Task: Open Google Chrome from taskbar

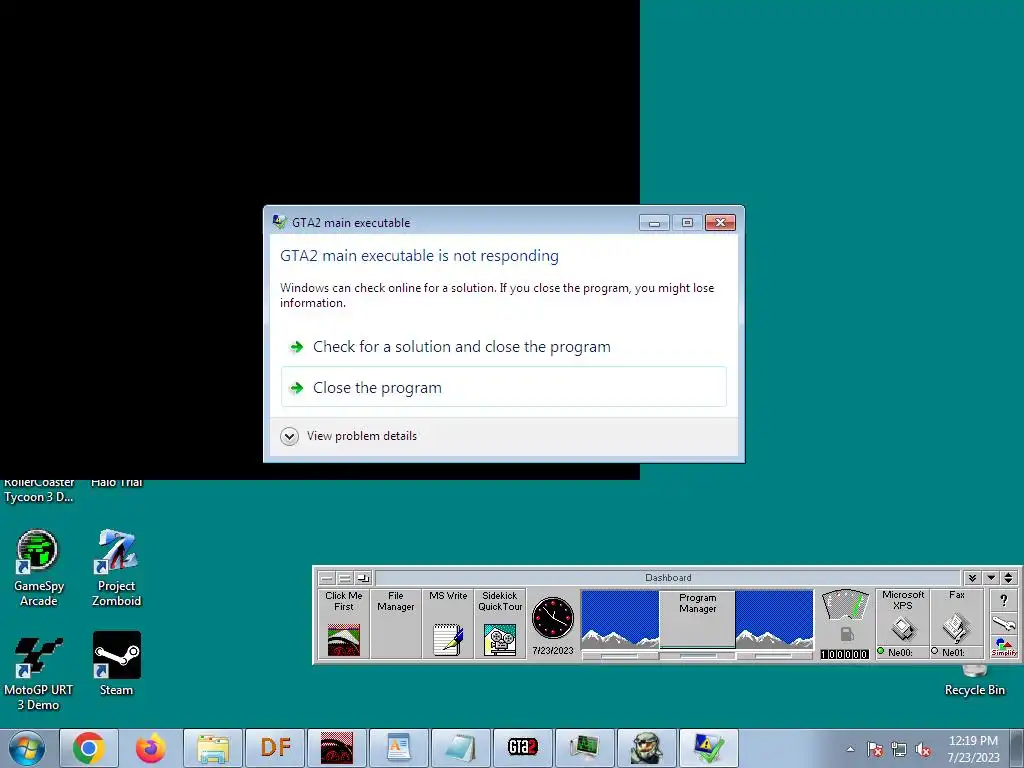Action: pyautogui.click(x=89, y=748)
